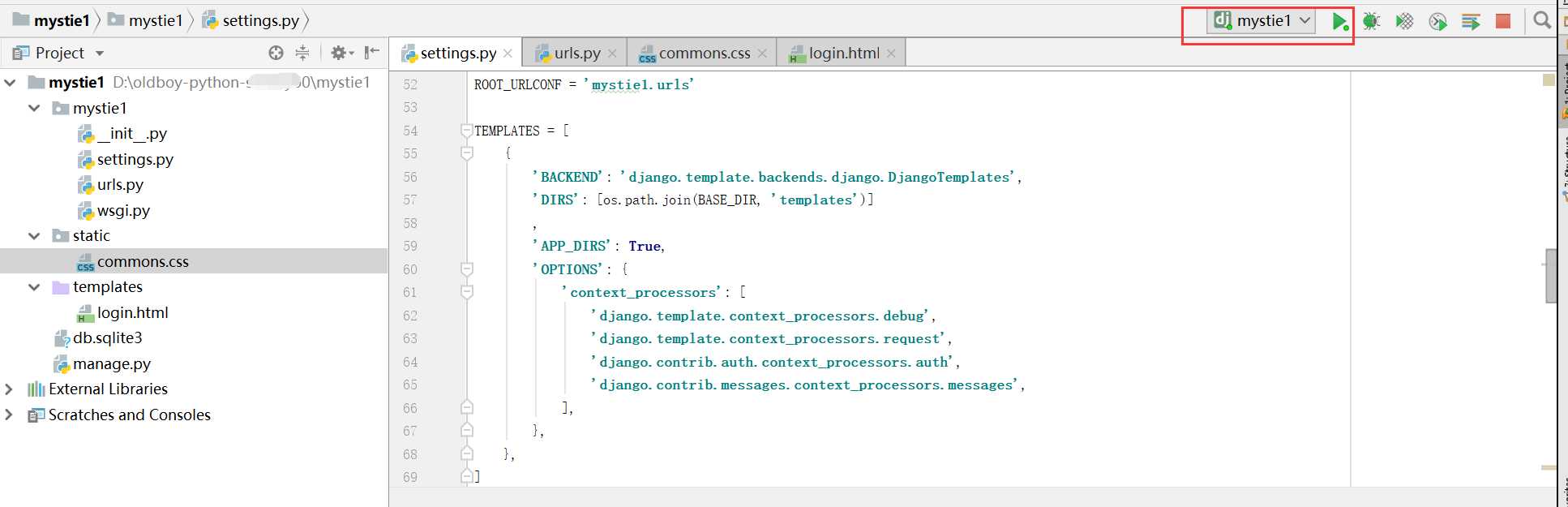Click the 'BACKEND' key on line 56
Image resolution: width=1568 pixels, height=507 pixels.
pos(568,177)
